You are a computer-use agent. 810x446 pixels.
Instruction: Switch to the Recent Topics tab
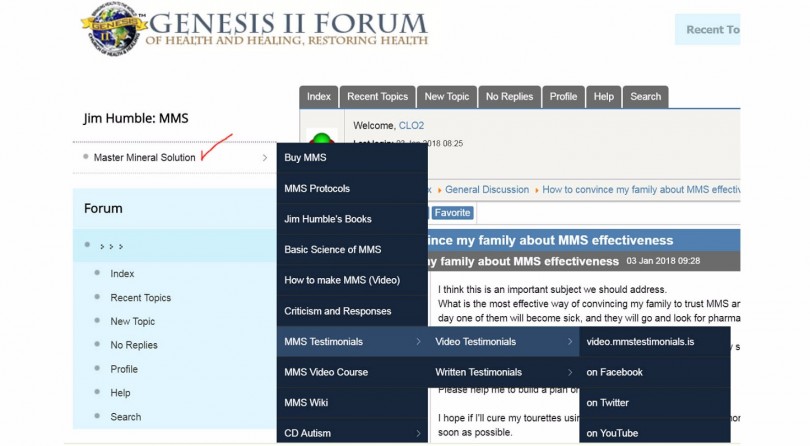pyautogui.click(x=377, y=97)
